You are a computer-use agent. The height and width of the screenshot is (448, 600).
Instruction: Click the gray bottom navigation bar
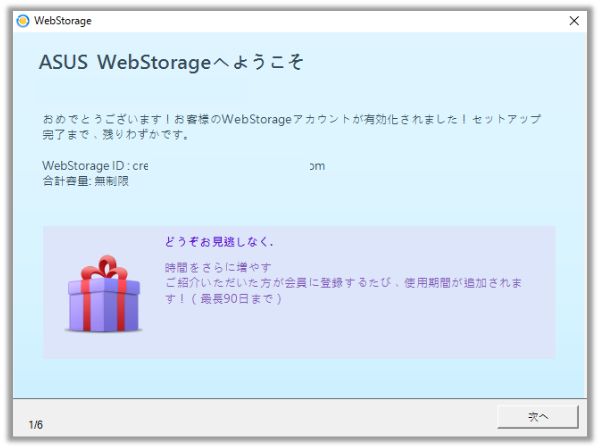300,417
